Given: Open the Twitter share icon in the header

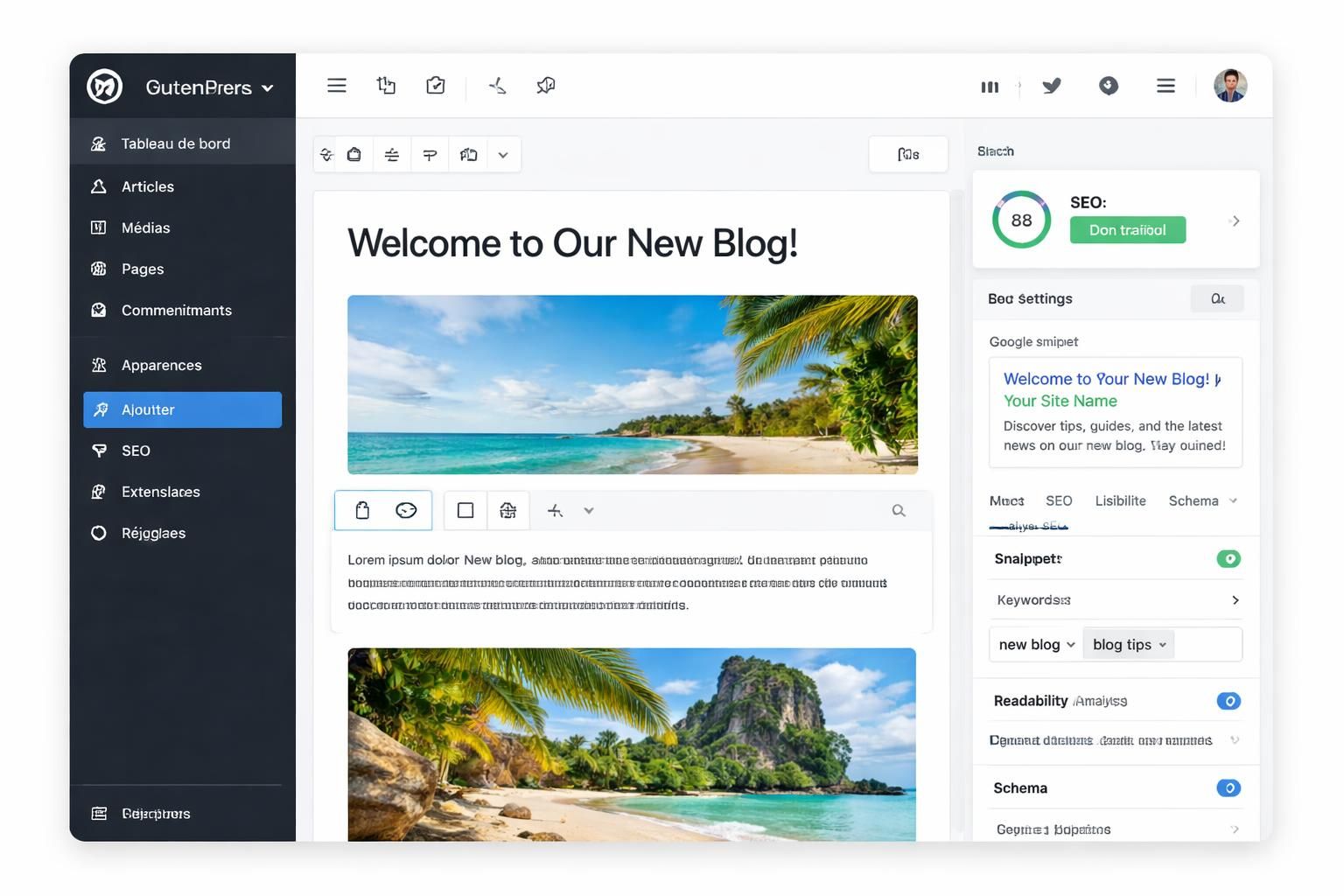Looking at the screenshot, I should click(x=1052, y=86).
